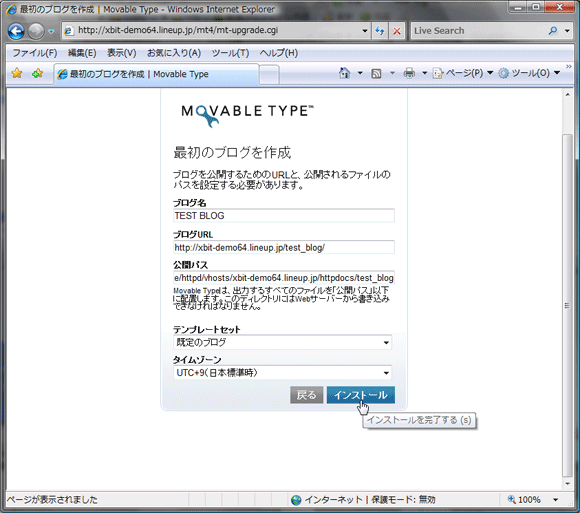Open the ページ(P) command bar menu
This screenshot has height=513, width=580.
463,73
